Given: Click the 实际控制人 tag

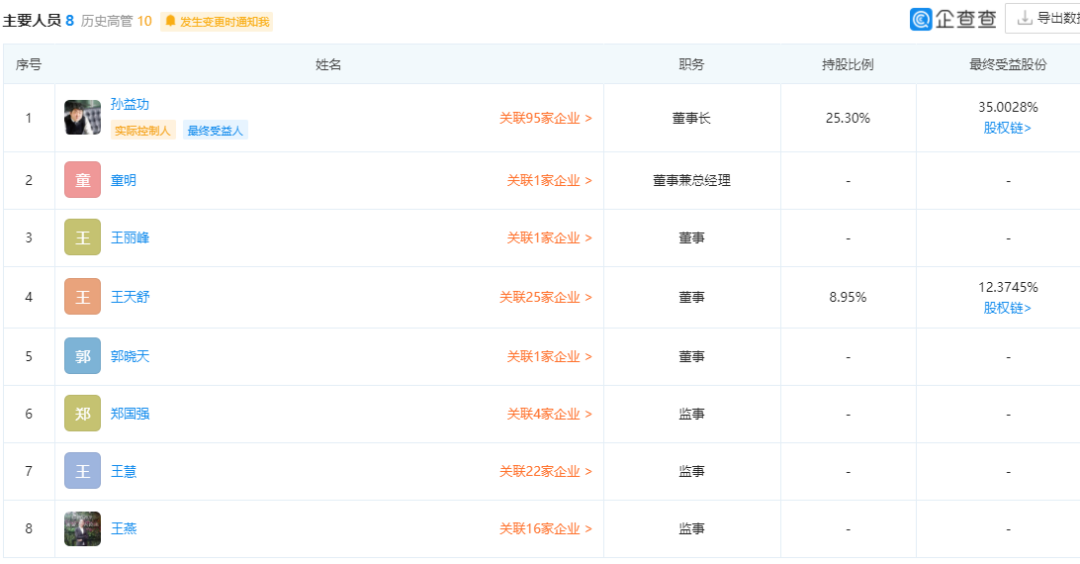Looking at the screenshot, I should coord(143,130).
